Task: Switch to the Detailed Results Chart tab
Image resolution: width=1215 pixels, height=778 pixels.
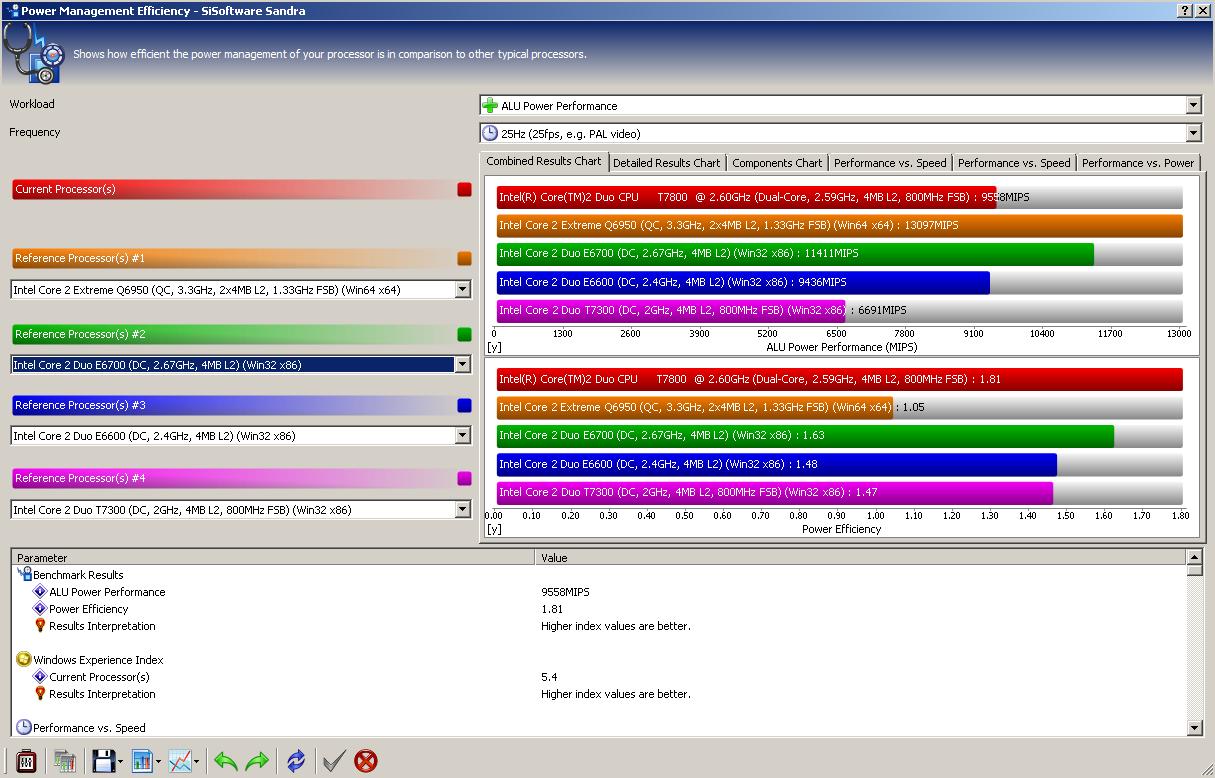Action: [x=666, y=163]
